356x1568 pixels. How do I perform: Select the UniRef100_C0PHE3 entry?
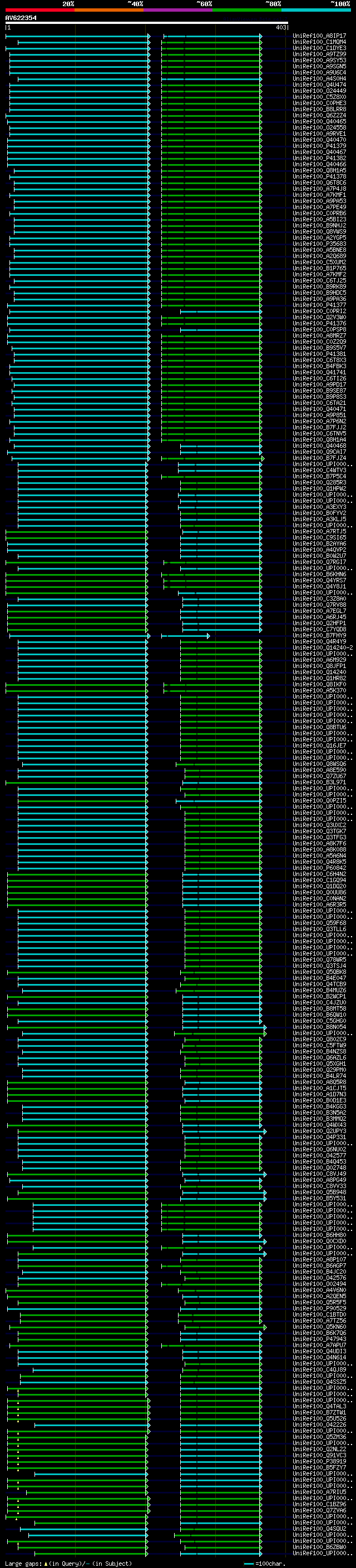(319, 103)
